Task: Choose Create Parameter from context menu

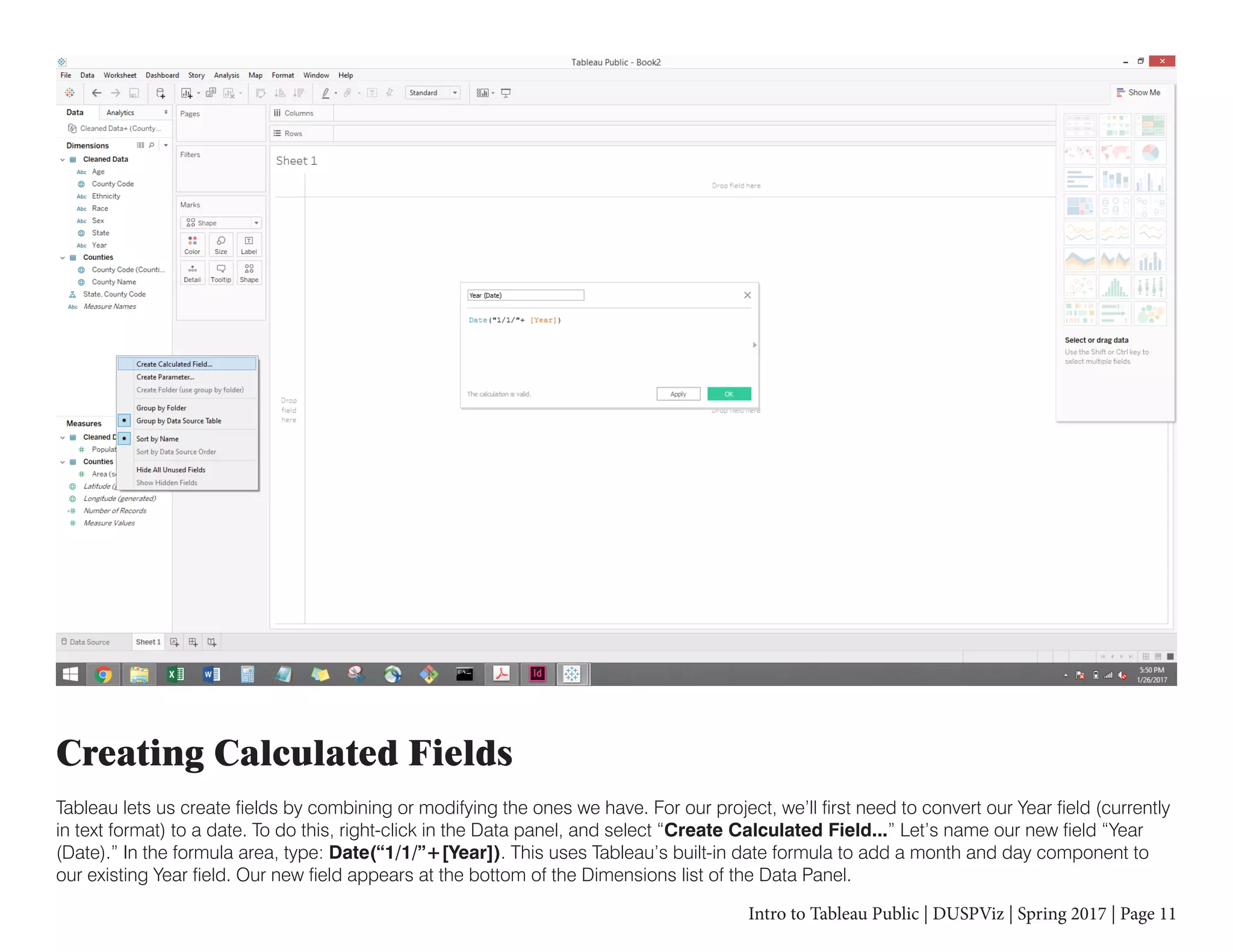Action: tap(165, 377)
